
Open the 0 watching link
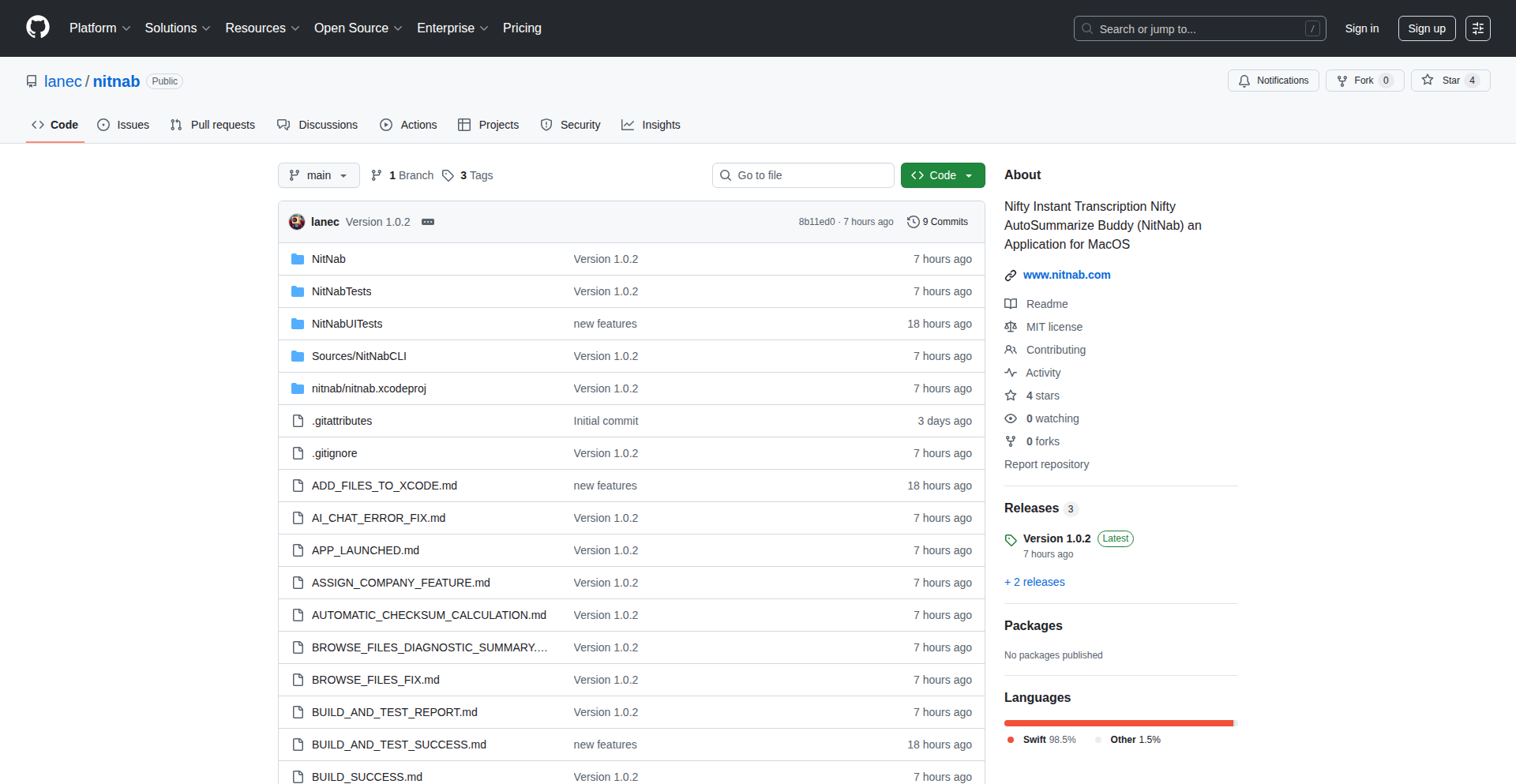[x=1052, y=418]
